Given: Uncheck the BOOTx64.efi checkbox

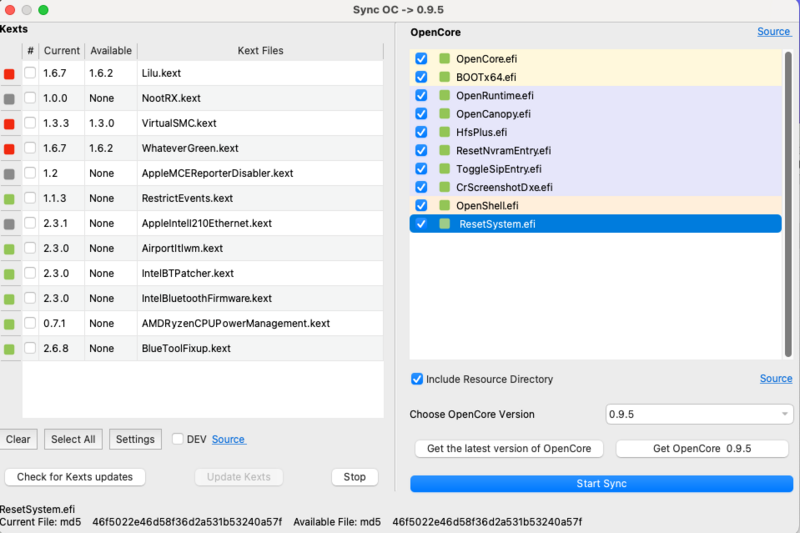Looking at the screenshot, I should [421, 77].
